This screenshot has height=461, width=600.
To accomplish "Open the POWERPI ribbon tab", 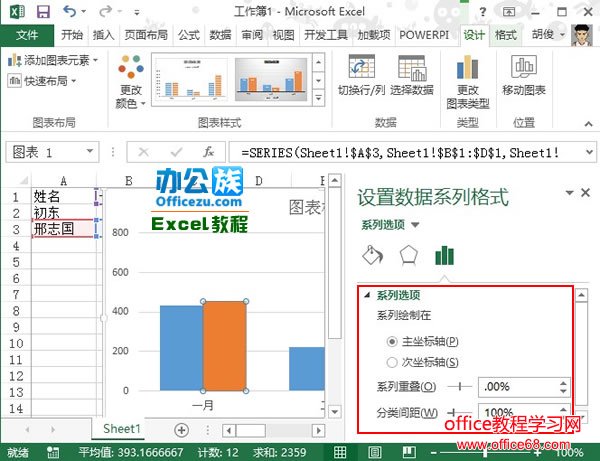I will (x=424, y=35).
